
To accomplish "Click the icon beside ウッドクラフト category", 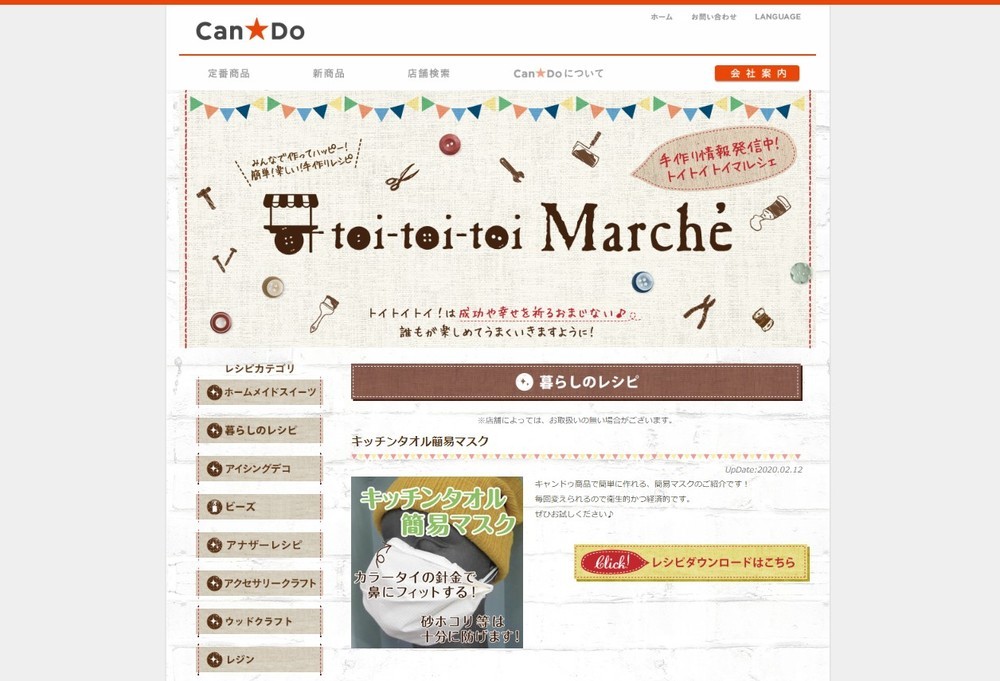I will (x=214, y=621).
